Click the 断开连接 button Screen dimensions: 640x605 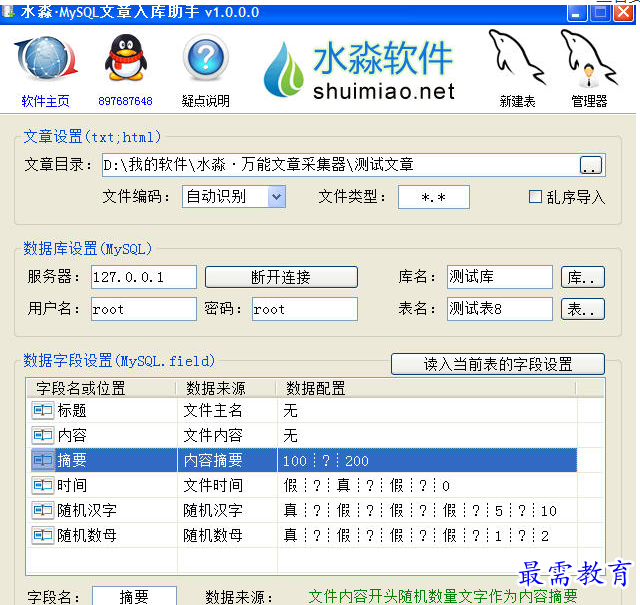281,277
